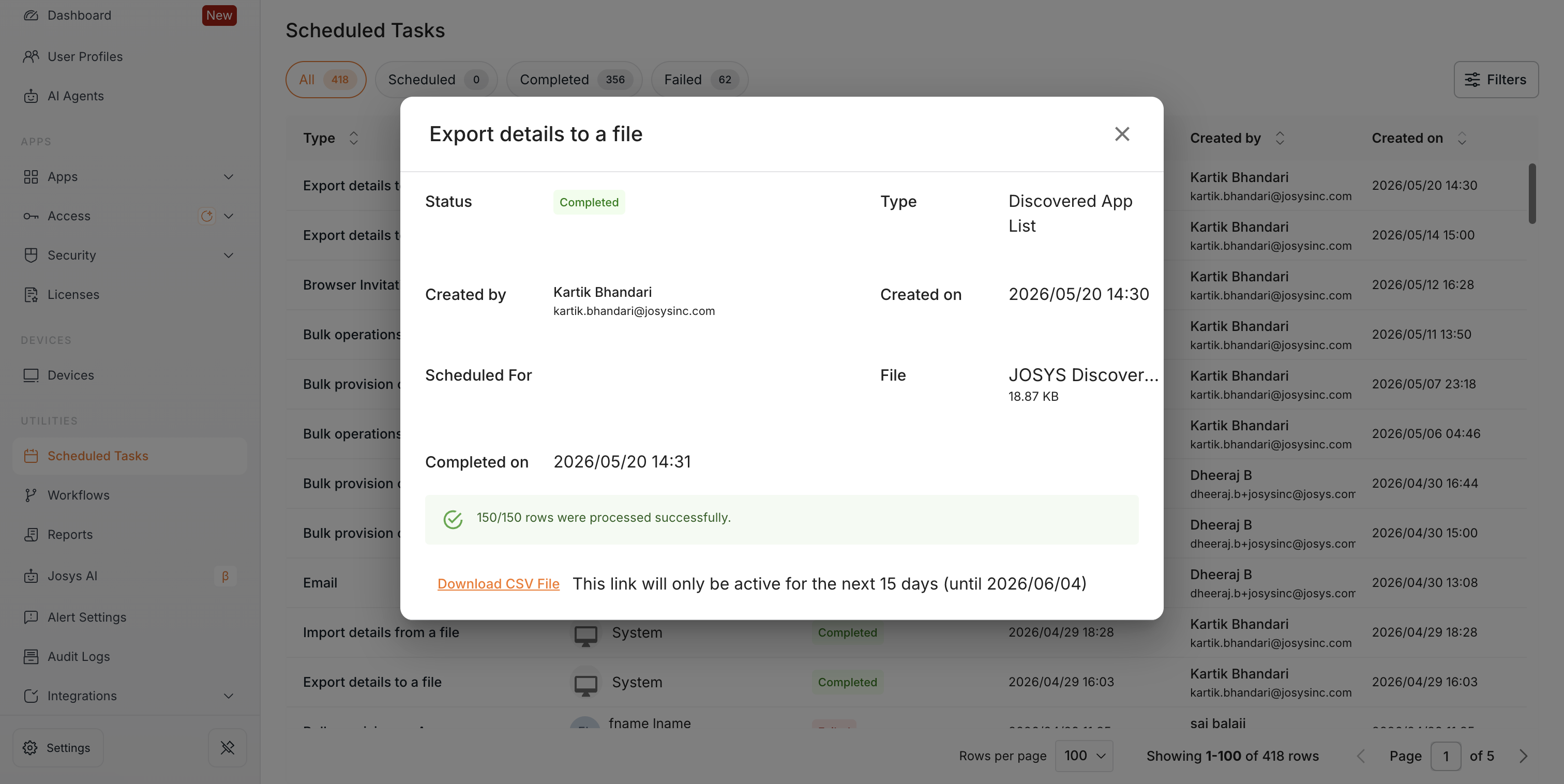Select the Scheduled 0 tab
Image resolution: width=1564 pixels, height=784 pixels.
(436, 80)
